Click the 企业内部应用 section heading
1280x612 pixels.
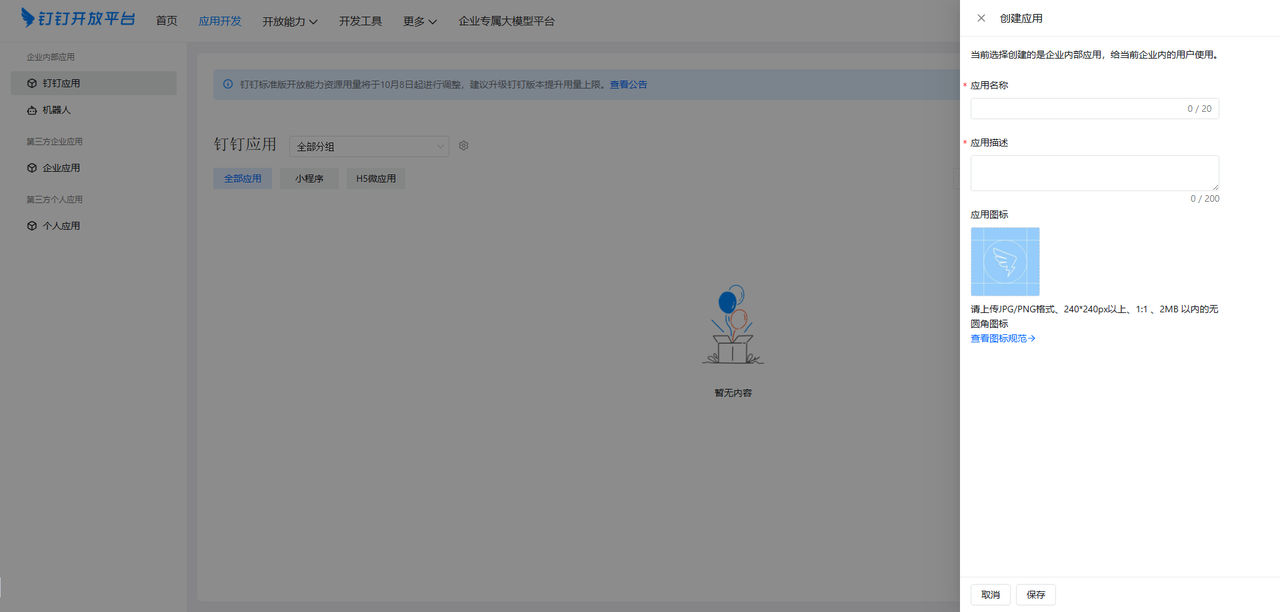tap(51, 57)
